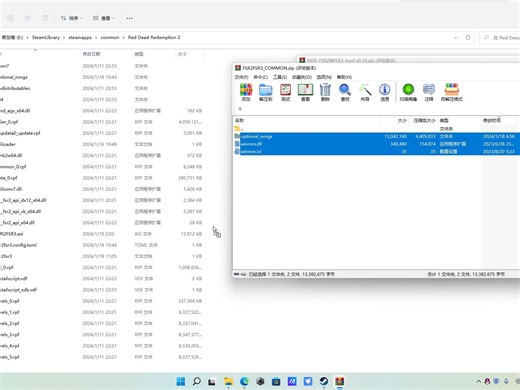Select the levels_5.rpf file in Explorer
The width and height of the screenshot is (520, 390).
point(101,357)
